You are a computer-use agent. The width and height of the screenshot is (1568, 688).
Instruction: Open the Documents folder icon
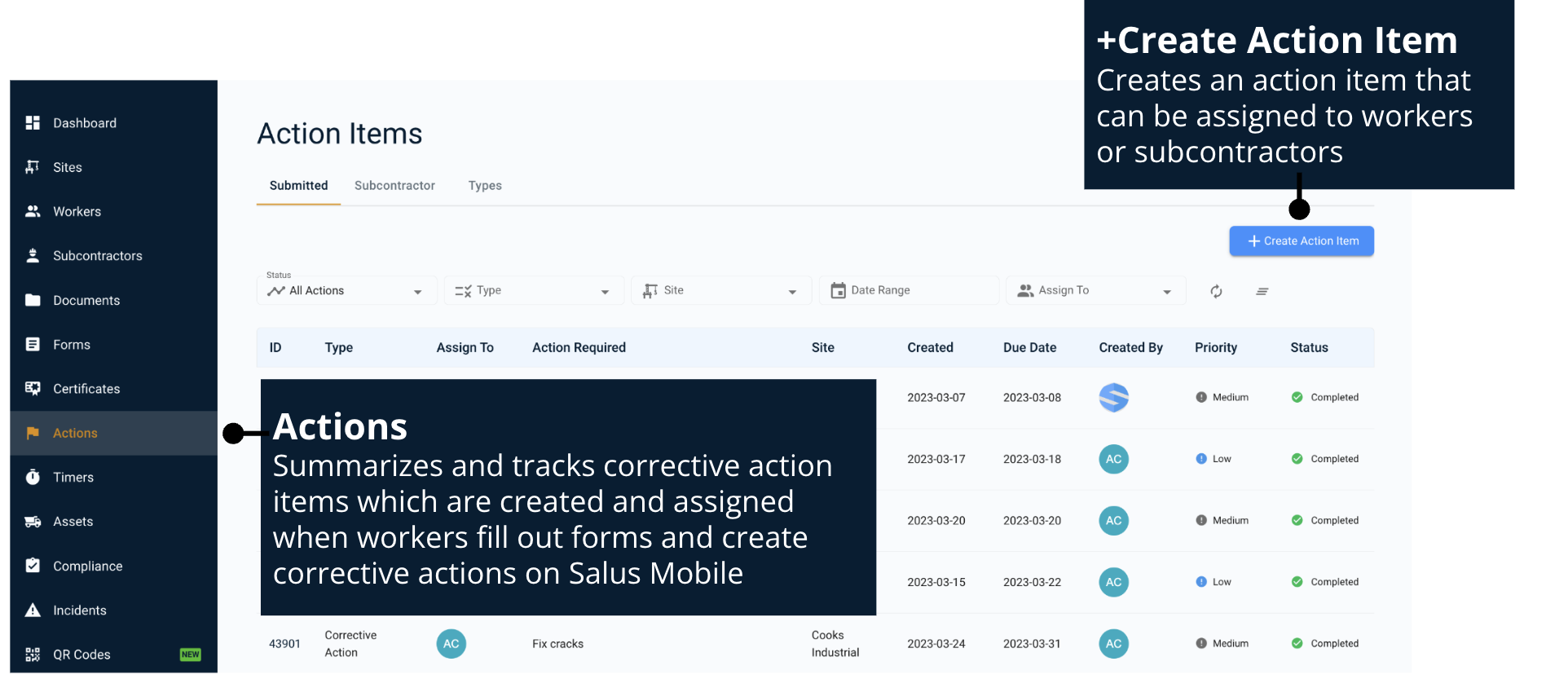(33, 300)
